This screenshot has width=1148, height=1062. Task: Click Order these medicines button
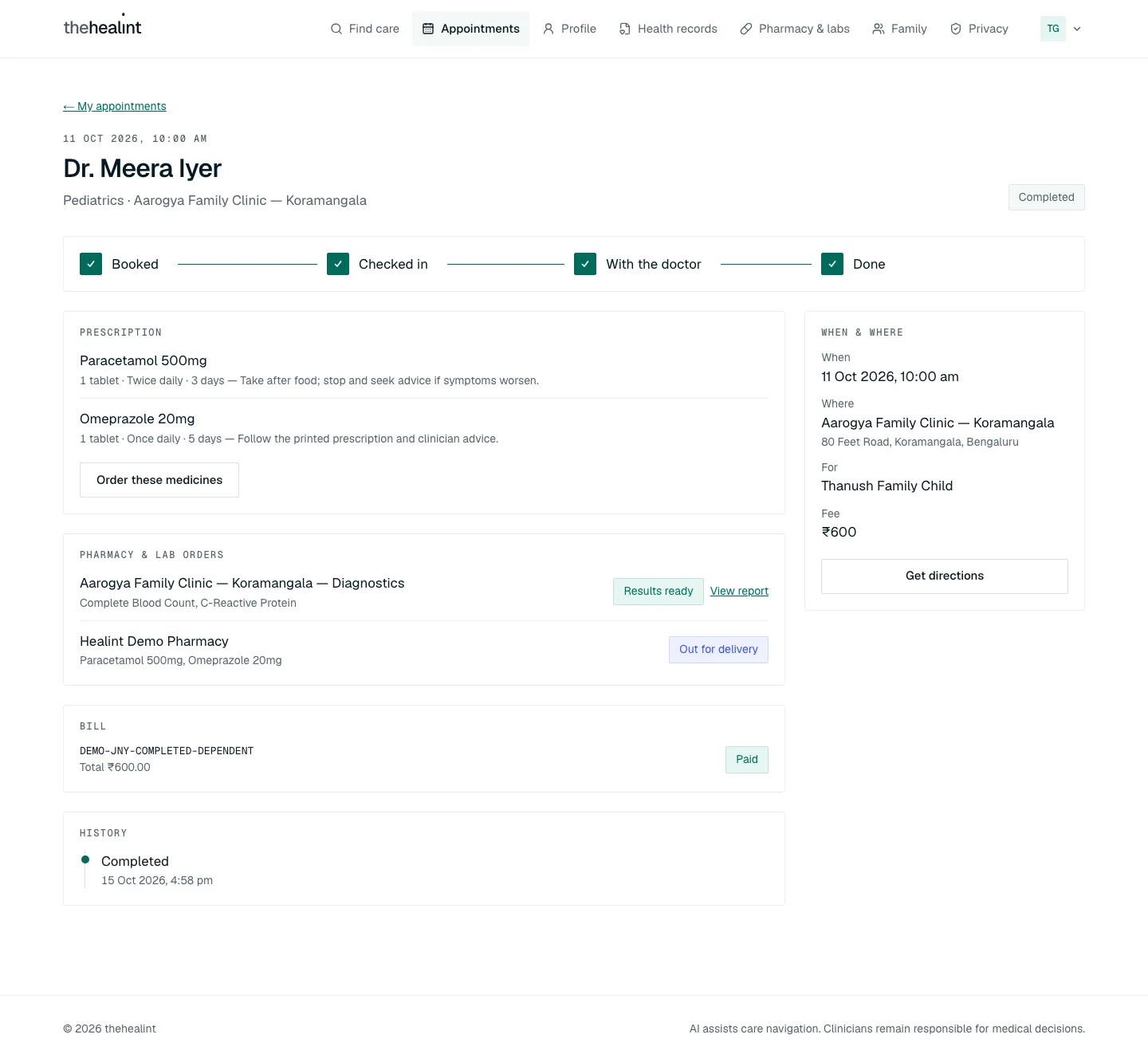tap(159, 480)
